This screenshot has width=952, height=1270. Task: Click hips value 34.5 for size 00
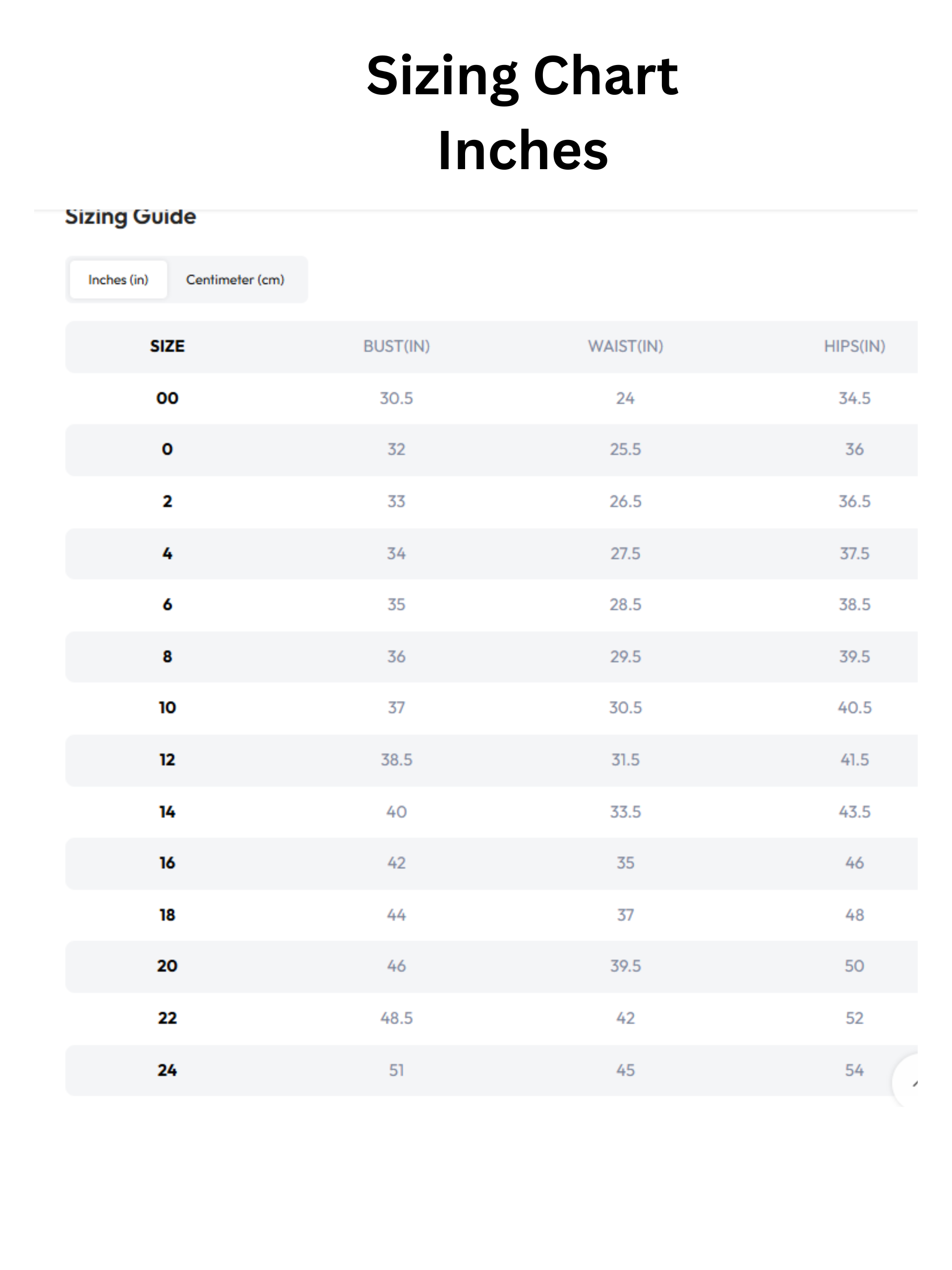854,398
